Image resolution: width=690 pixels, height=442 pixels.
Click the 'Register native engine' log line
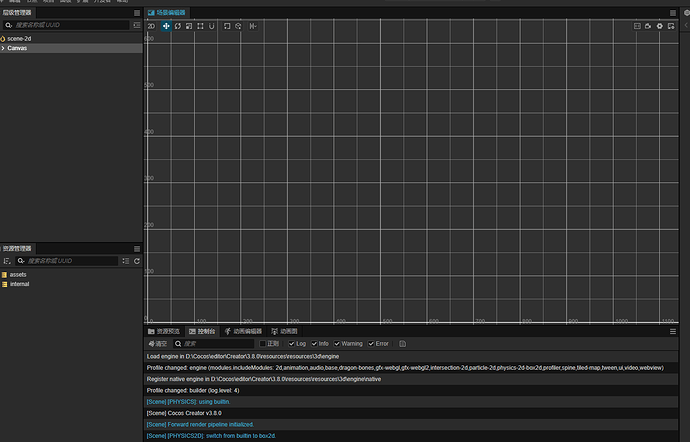click(411, 379)
